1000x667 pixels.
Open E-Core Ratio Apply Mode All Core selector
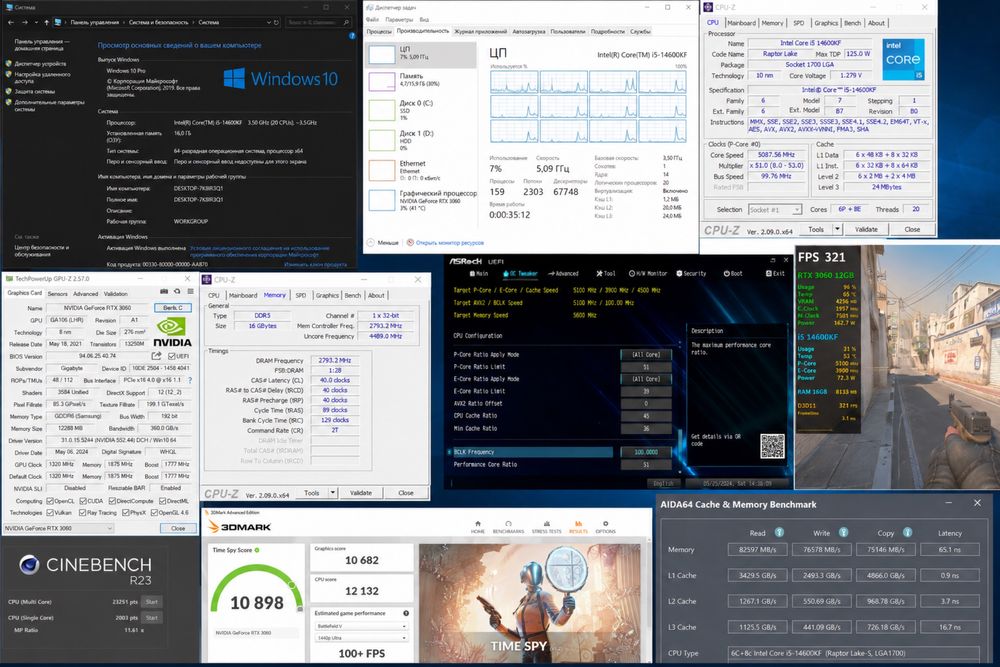click(x=645, y=379)
